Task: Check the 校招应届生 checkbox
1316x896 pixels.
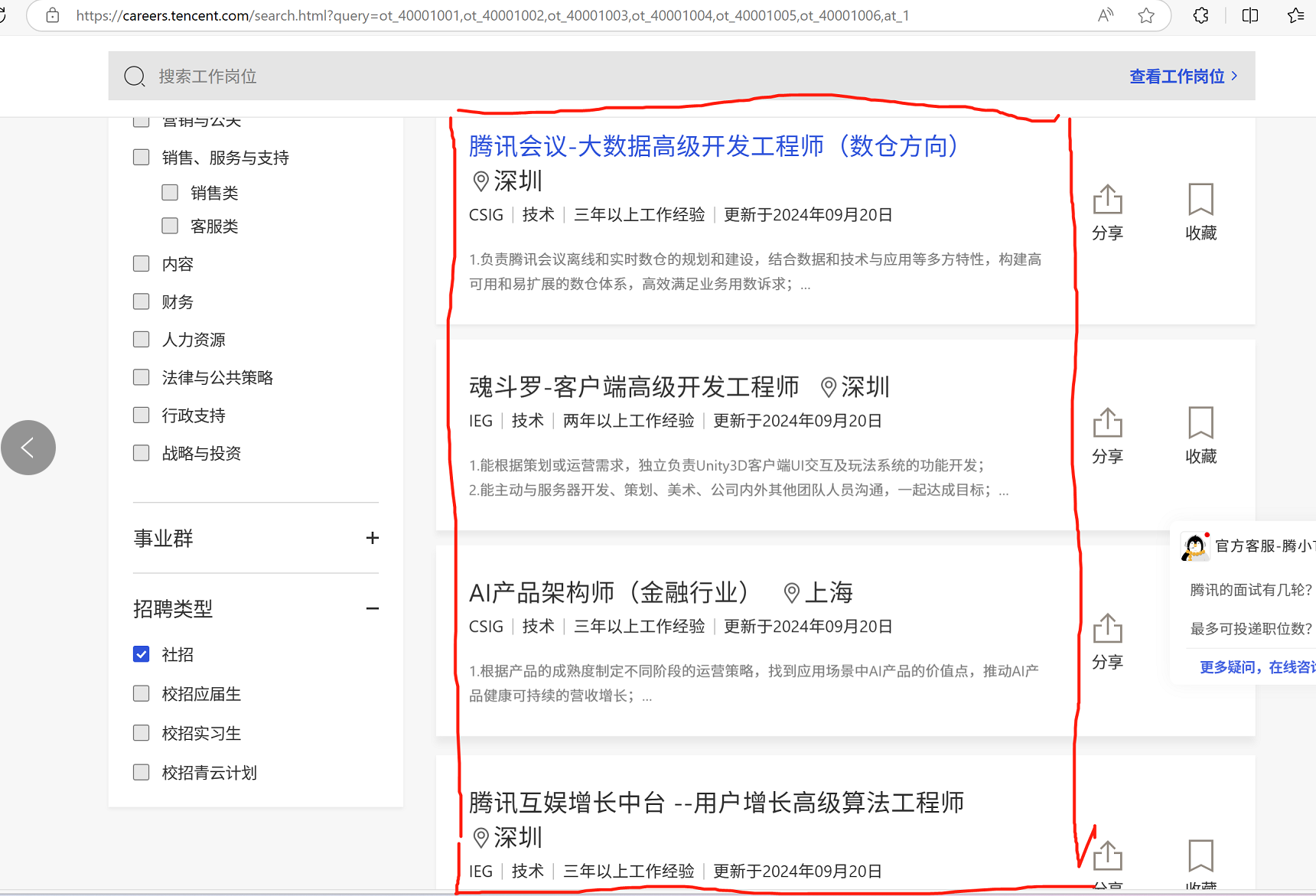Action: pos(142,693)
